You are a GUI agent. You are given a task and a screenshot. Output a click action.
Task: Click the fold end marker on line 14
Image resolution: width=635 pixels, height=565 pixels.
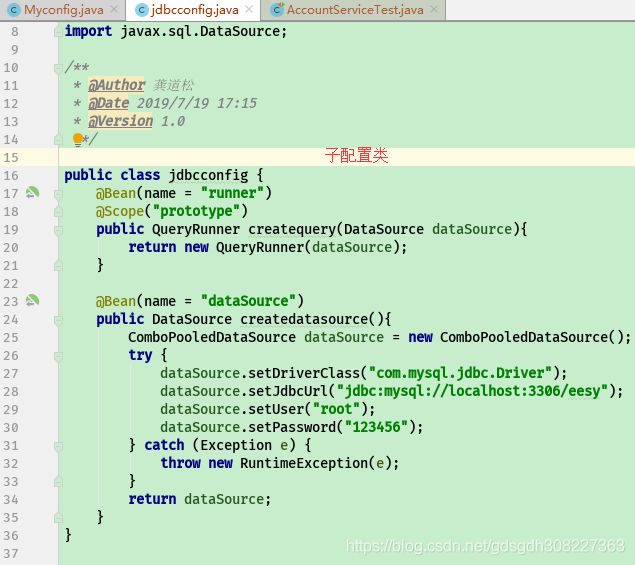tap(58, 140)
